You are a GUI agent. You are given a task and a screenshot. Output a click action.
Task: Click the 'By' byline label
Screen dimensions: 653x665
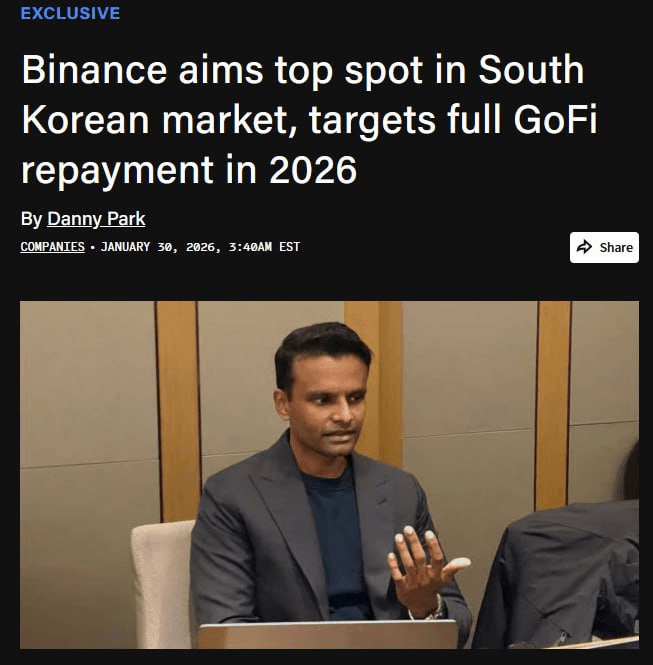click(31, 219)
